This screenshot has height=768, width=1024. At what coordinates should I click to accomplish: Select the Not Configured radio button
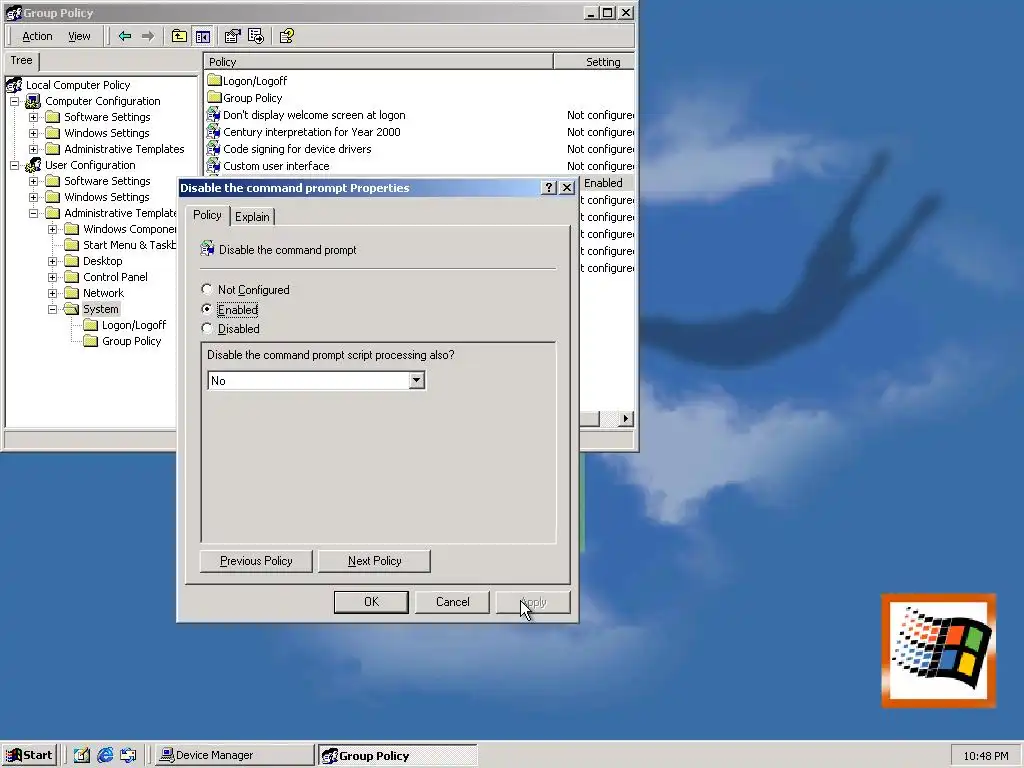207,289
